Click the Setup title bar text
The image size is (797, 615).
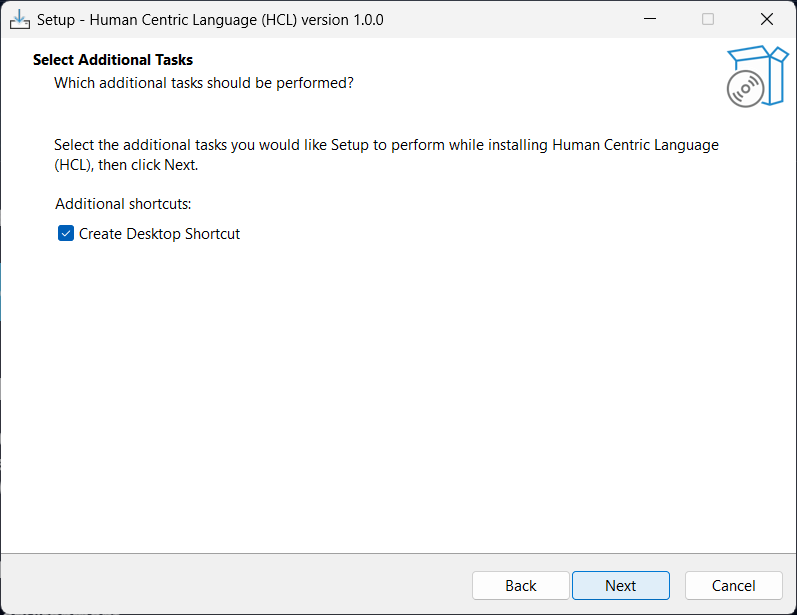click(210, 19)
